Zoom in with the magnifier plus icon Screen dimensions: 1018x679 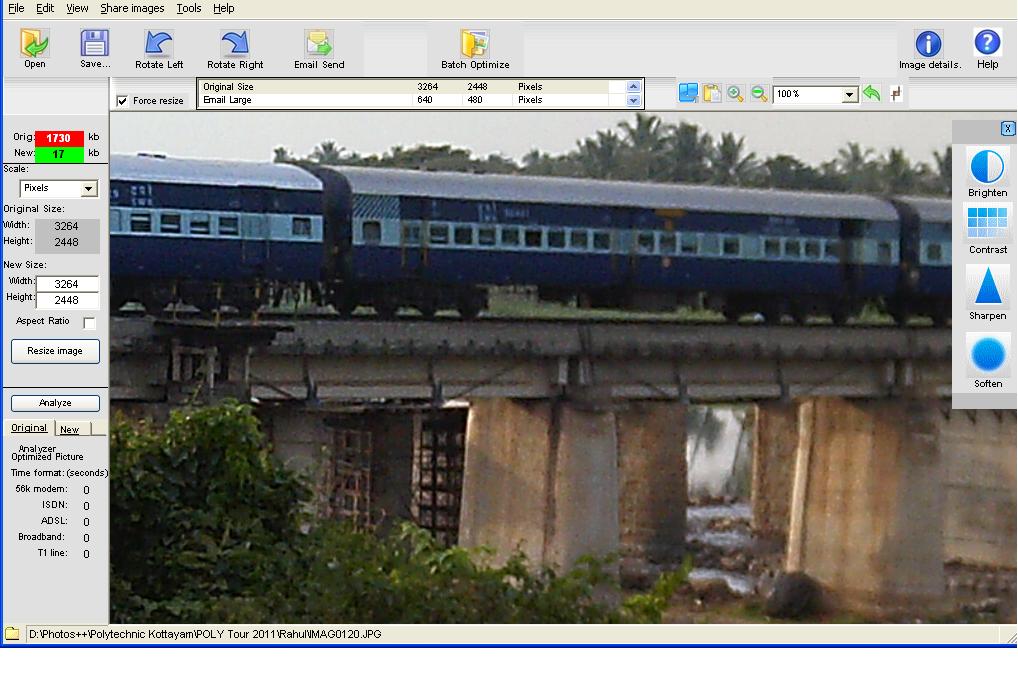pyautogui.click(x=735, y=93)
